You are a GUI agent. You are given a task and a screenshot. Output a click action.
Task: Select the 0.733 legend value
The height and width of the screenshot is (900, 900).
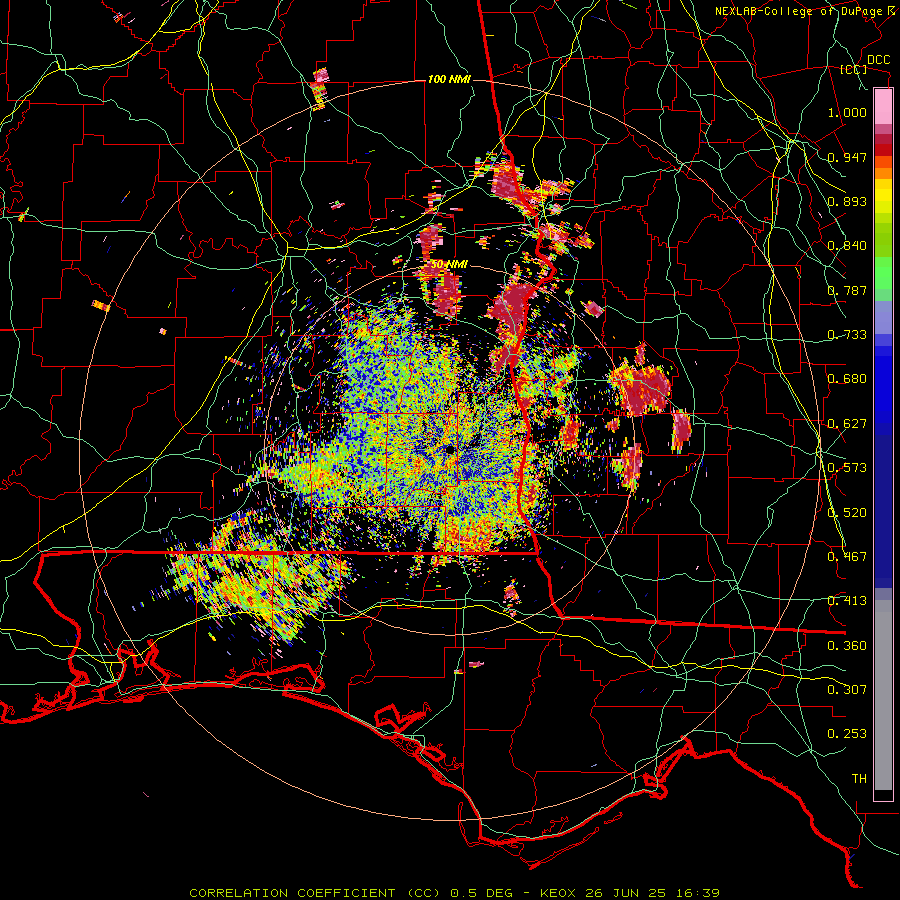[847, 335]
